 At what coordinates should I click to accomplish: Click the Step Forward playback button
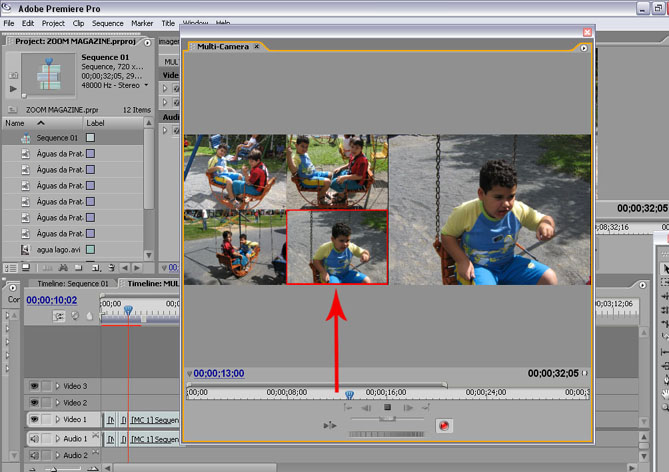(408, 408)
